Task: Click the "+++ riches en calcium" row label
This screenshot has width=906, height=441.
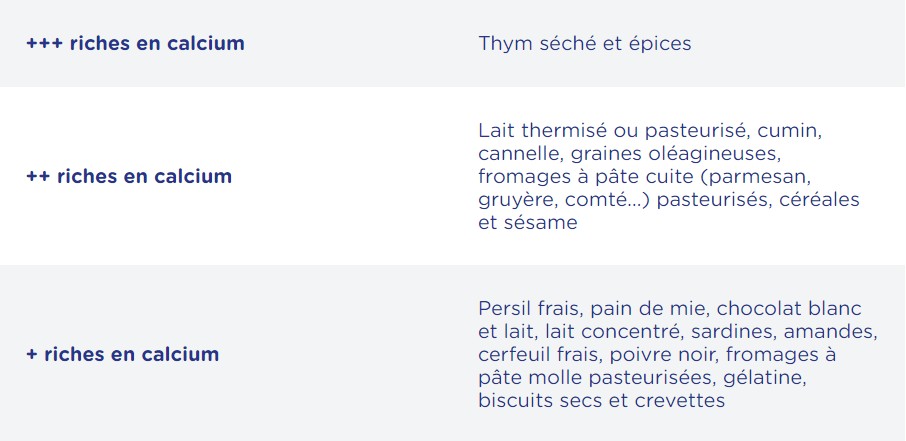Action: click(135, 44)
